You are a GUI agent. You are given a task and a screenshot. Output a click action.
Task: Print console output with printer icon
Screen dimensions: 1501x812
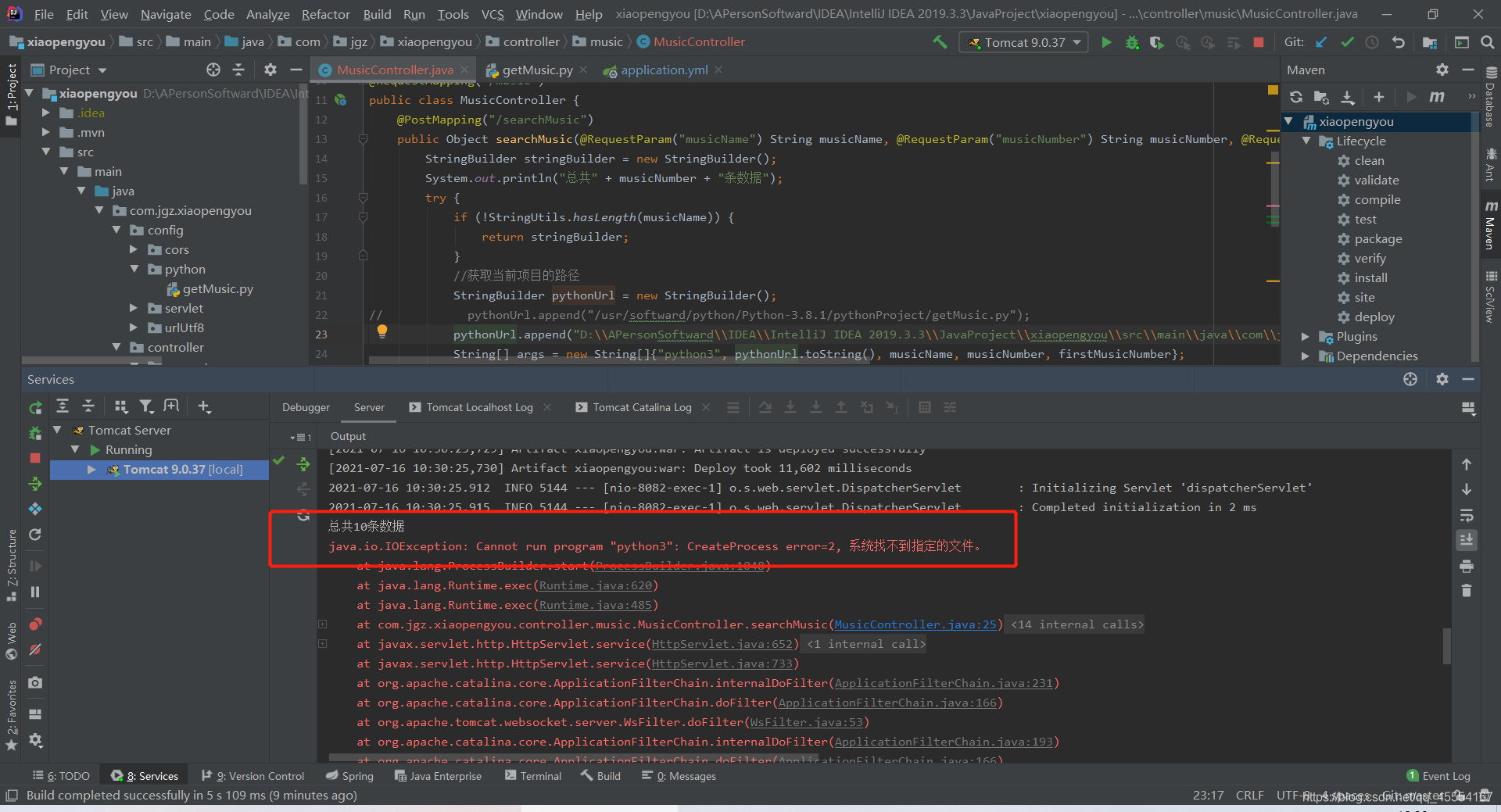click(x=1467, y=566)
